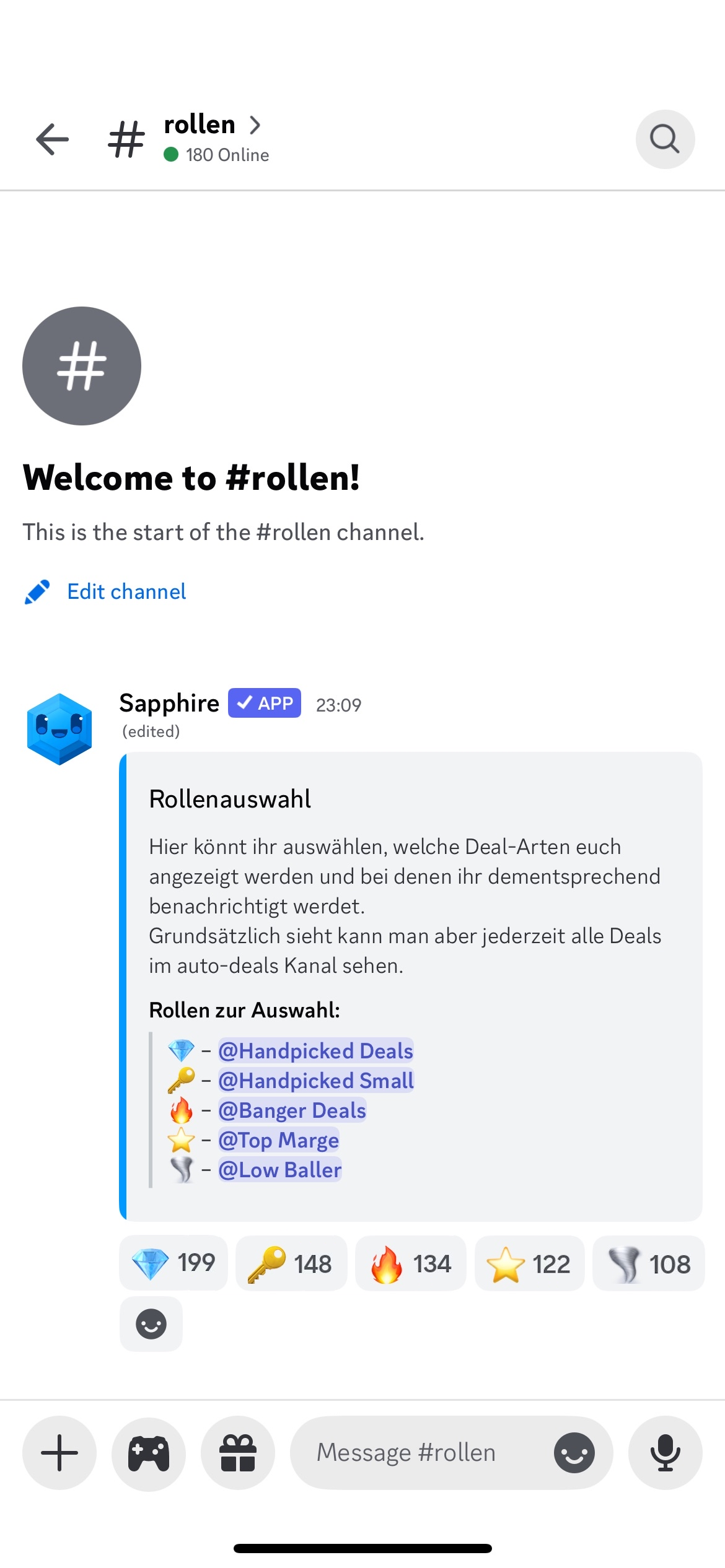
Task: Open the @Handpicked Deals role mention
Action: point(315,1050)
